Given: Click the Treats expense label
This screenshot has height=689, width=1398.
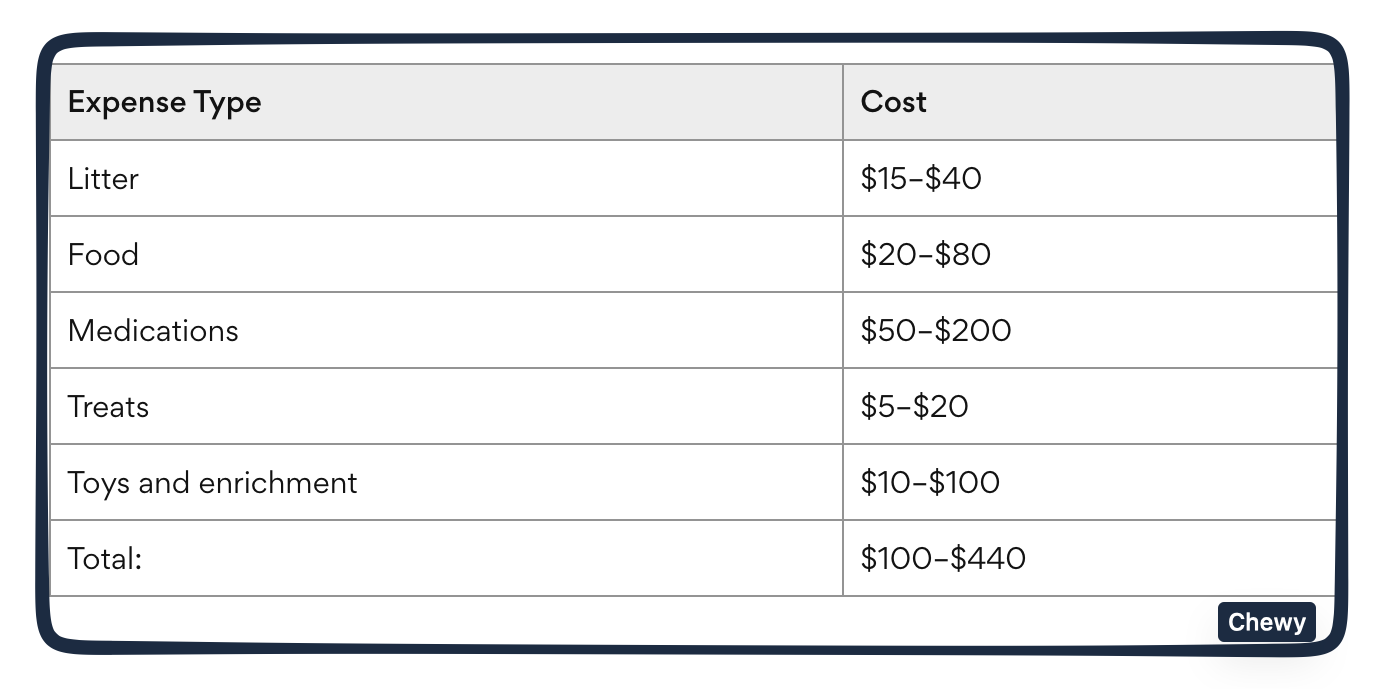Looking at the screenshot, I should tap(108, 407).
